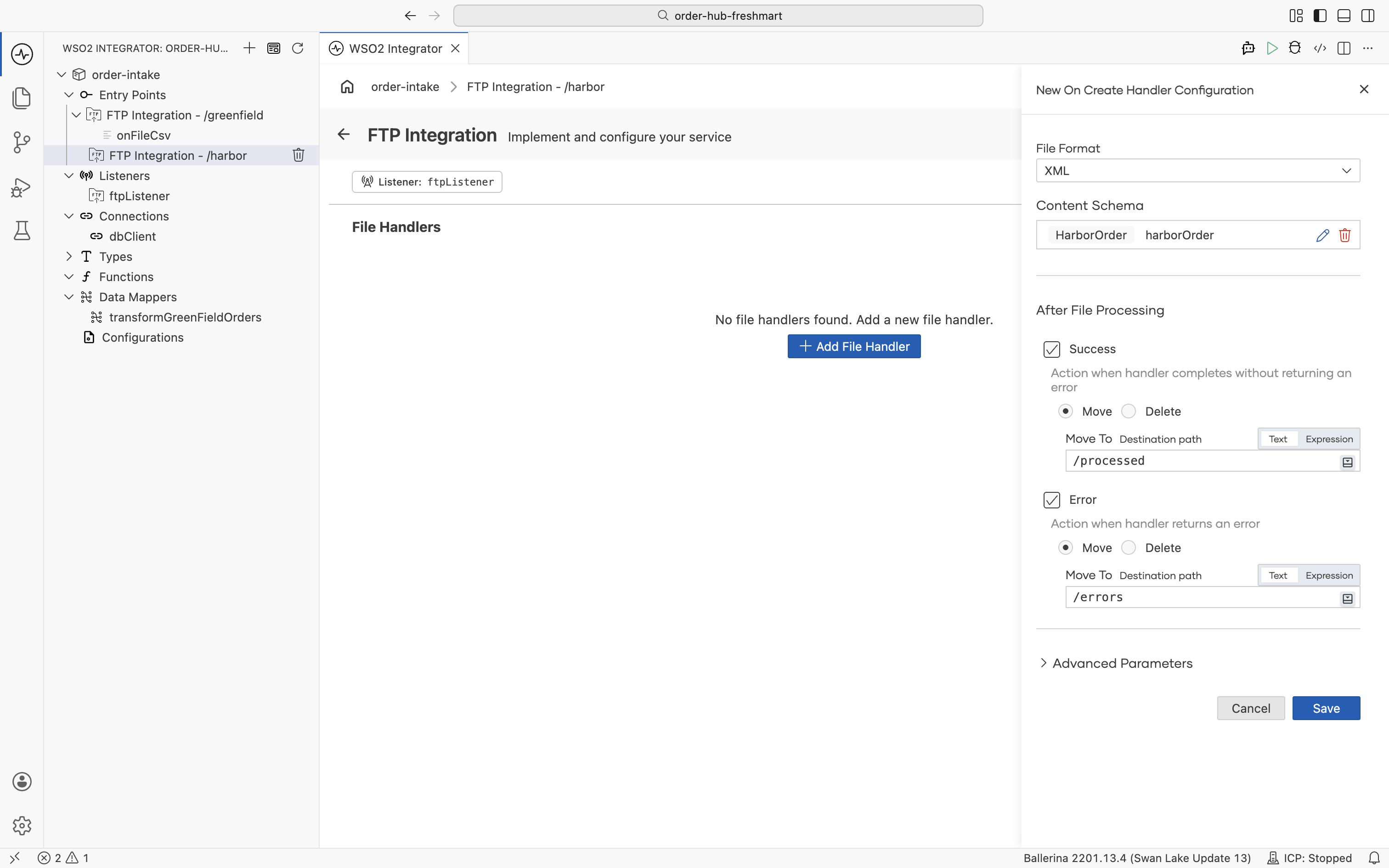The height and width of the screenshot is (868, 1389).
Task: Collapse the Functions node
Action: pyautogui.click(x=69, y=276)
